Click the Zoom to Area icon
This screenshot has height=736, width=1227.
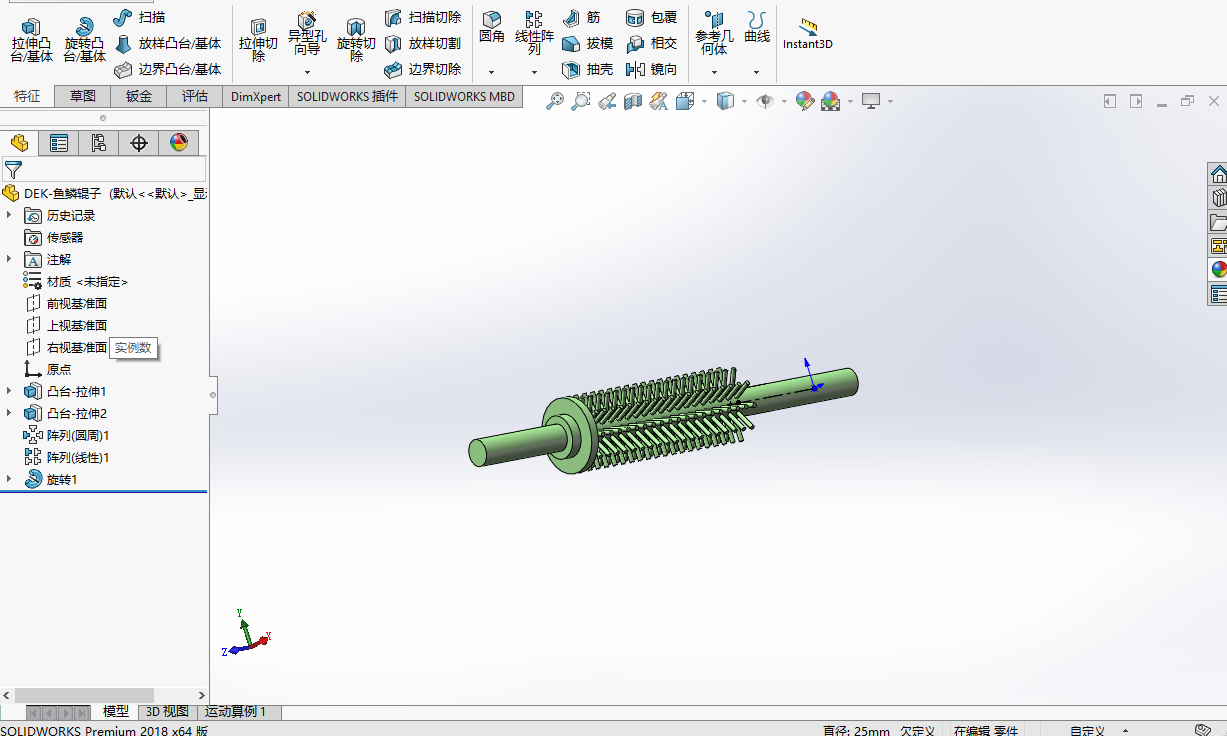[x=581, y=101]
